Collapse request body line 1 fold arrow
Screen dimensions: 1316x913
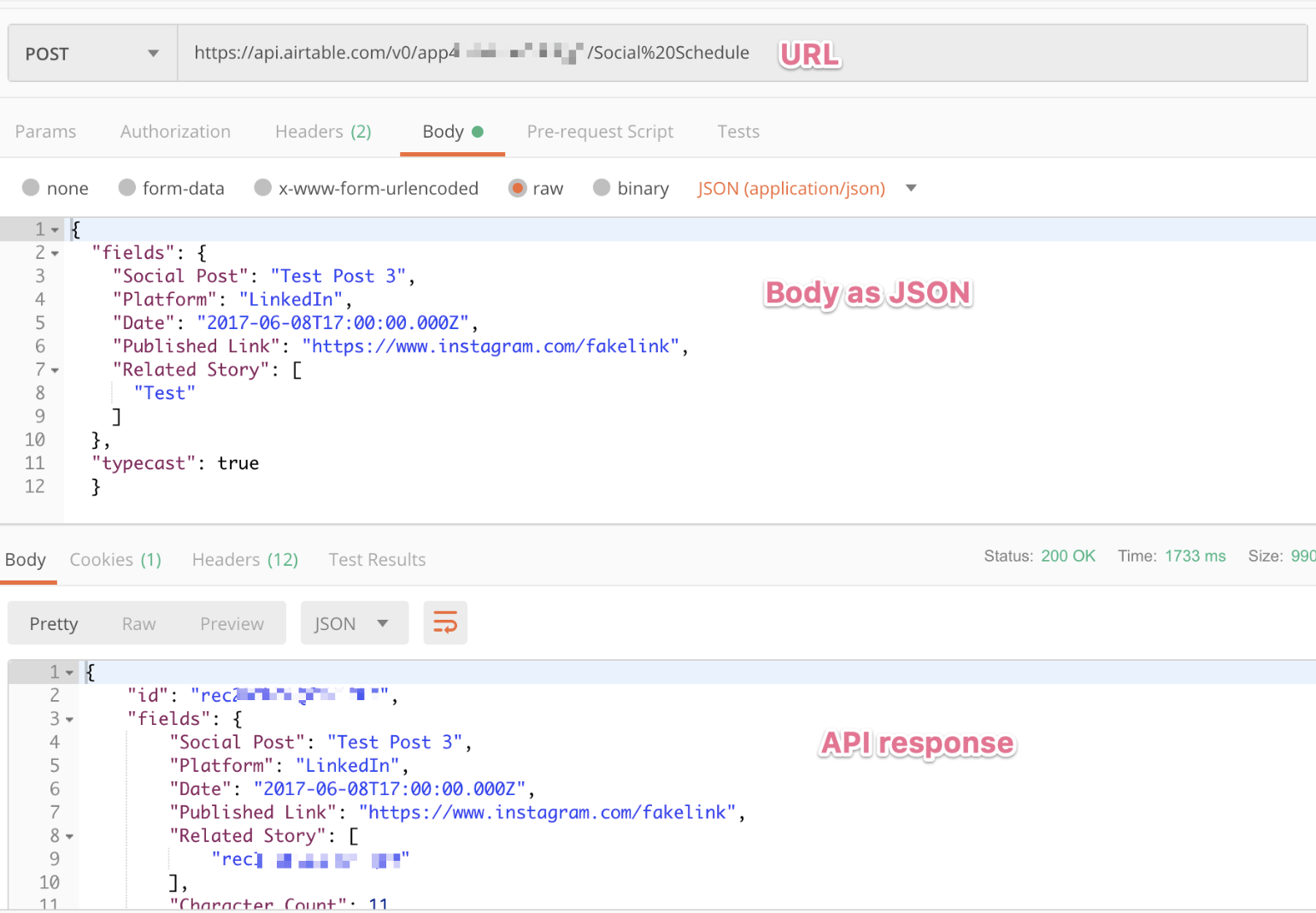click(55, 230)
